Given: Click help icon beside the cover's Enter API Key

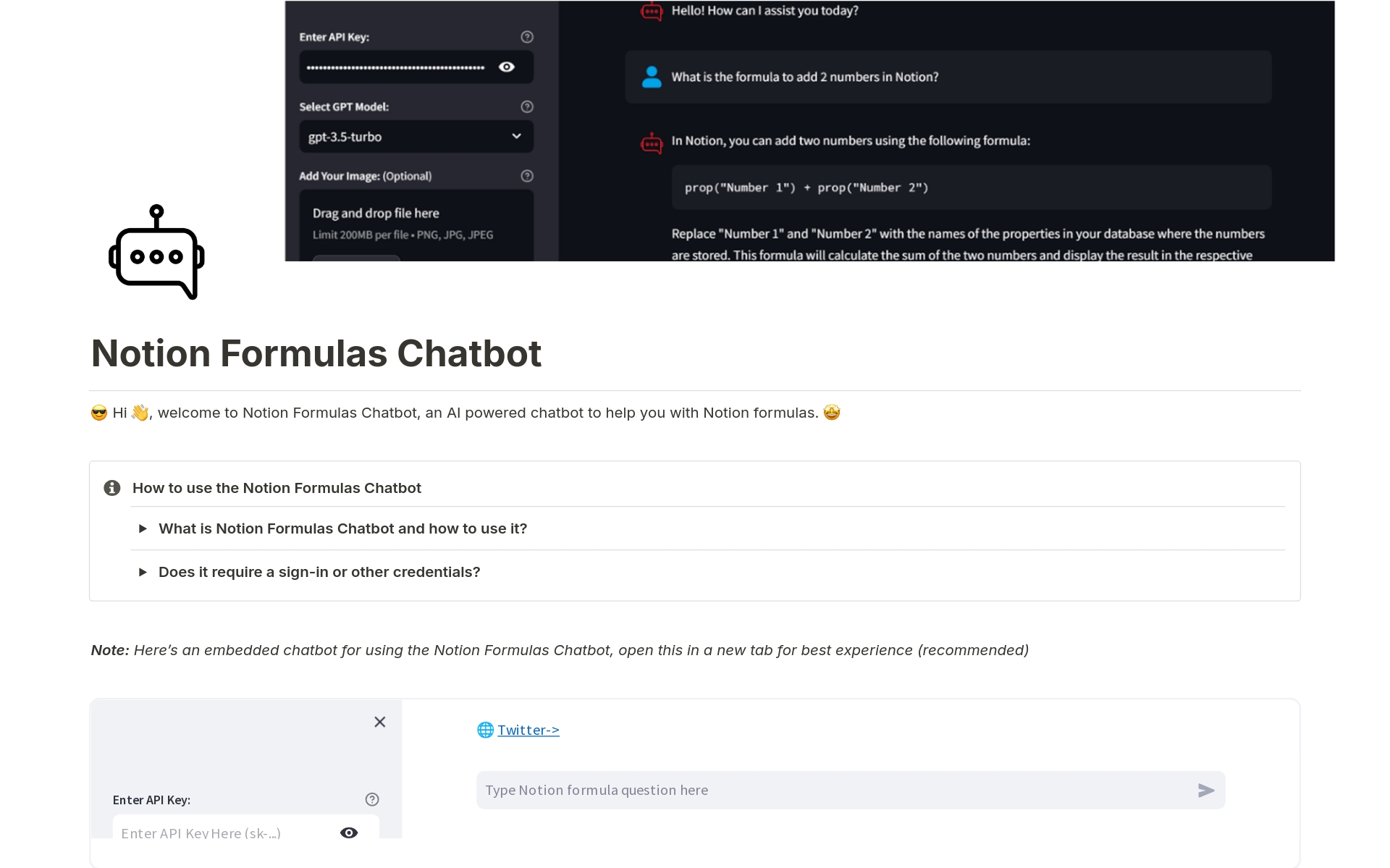Looking at the screenshot, I should pyautogui.click(x=527, y=37).
